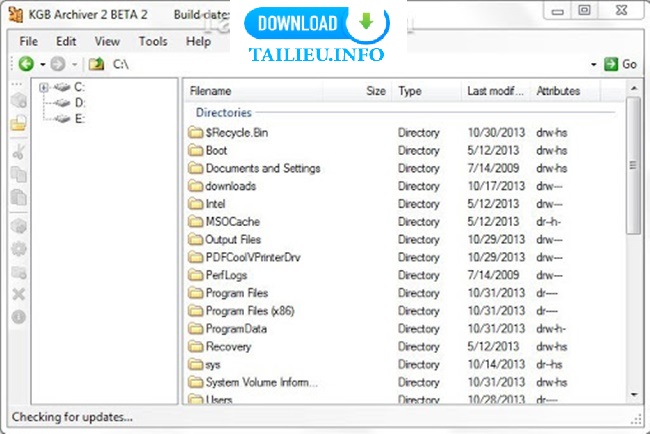
Task: Open the Help menu
Action: click(198, 41)
